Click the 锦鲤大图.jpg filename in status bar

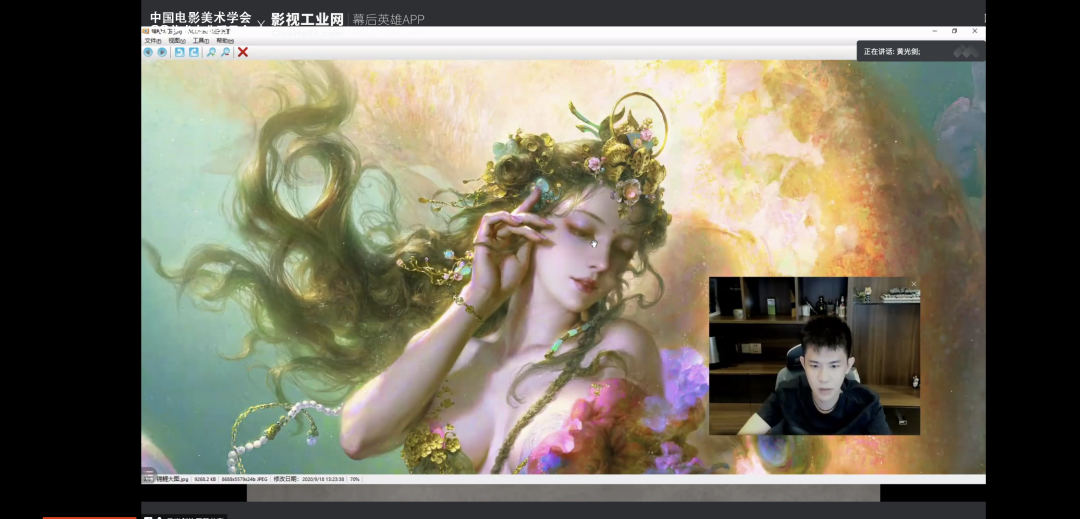click(172, 479)
